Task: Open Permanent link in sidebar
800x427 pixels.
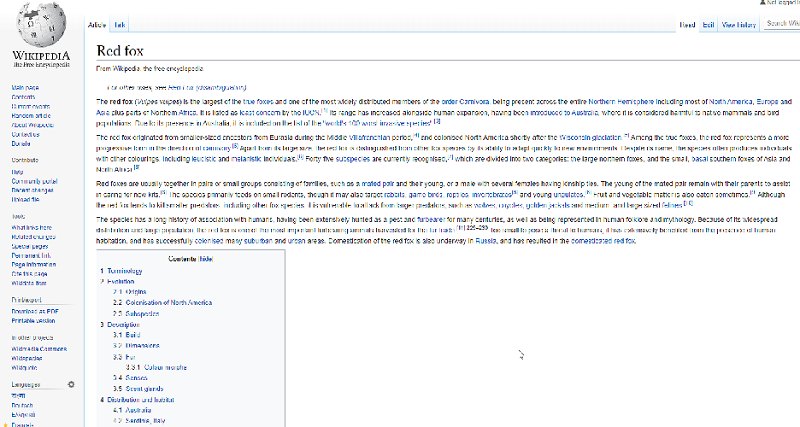Action: (x=31, y=255)
